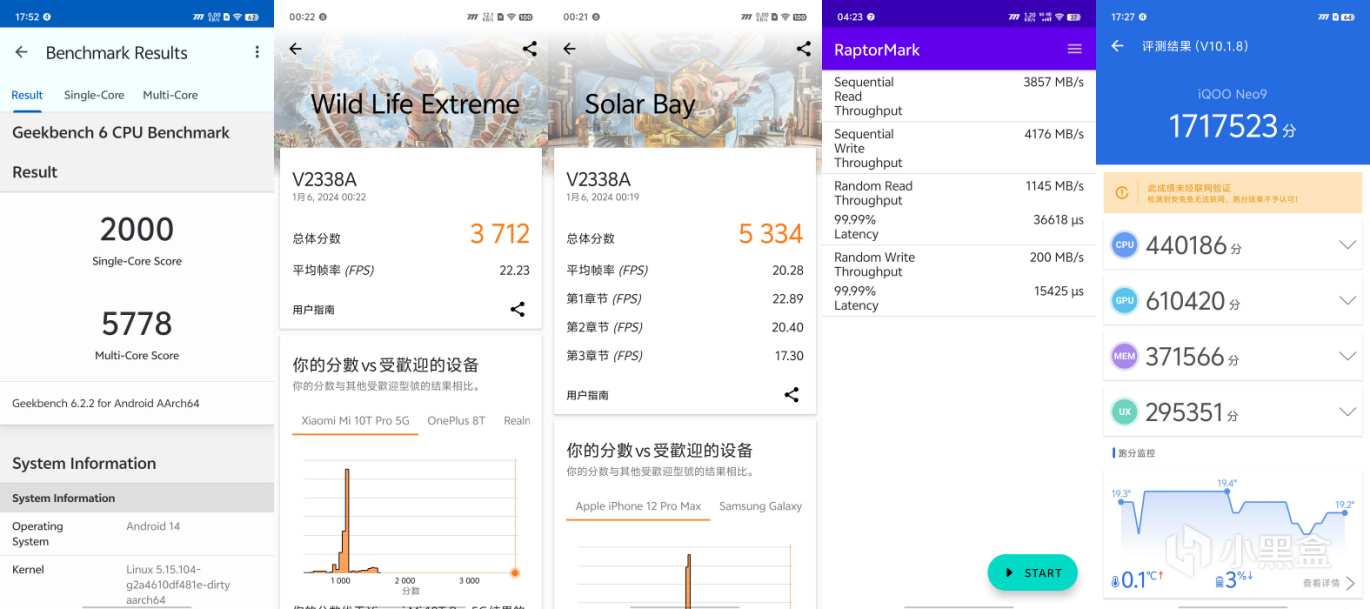This screenshot has width=1370, height=609.
Task: Tap the RaptorMark START button
Action: click(1032, 573)
